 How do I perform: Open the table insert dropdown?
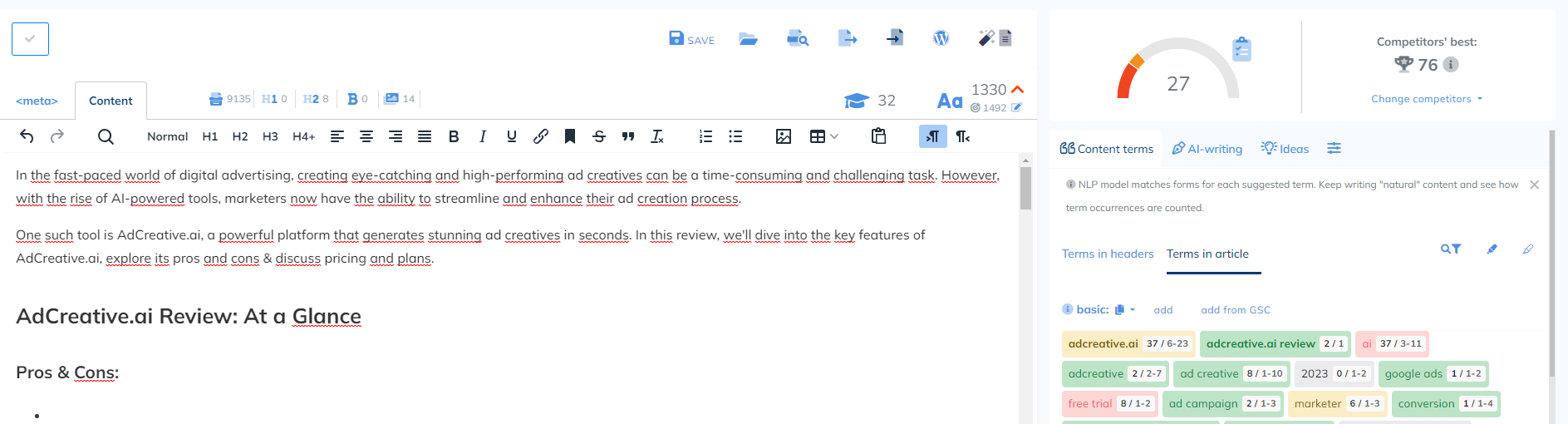pos(824,136)
